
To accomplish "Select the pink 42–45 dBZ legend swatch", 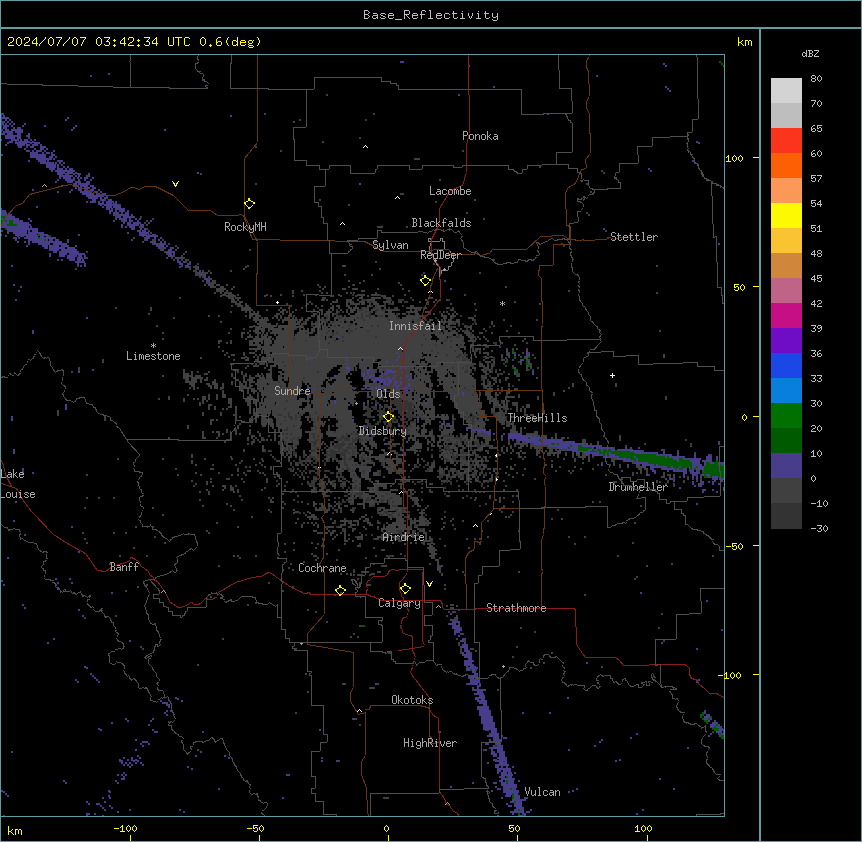I will tap(786, 291).
